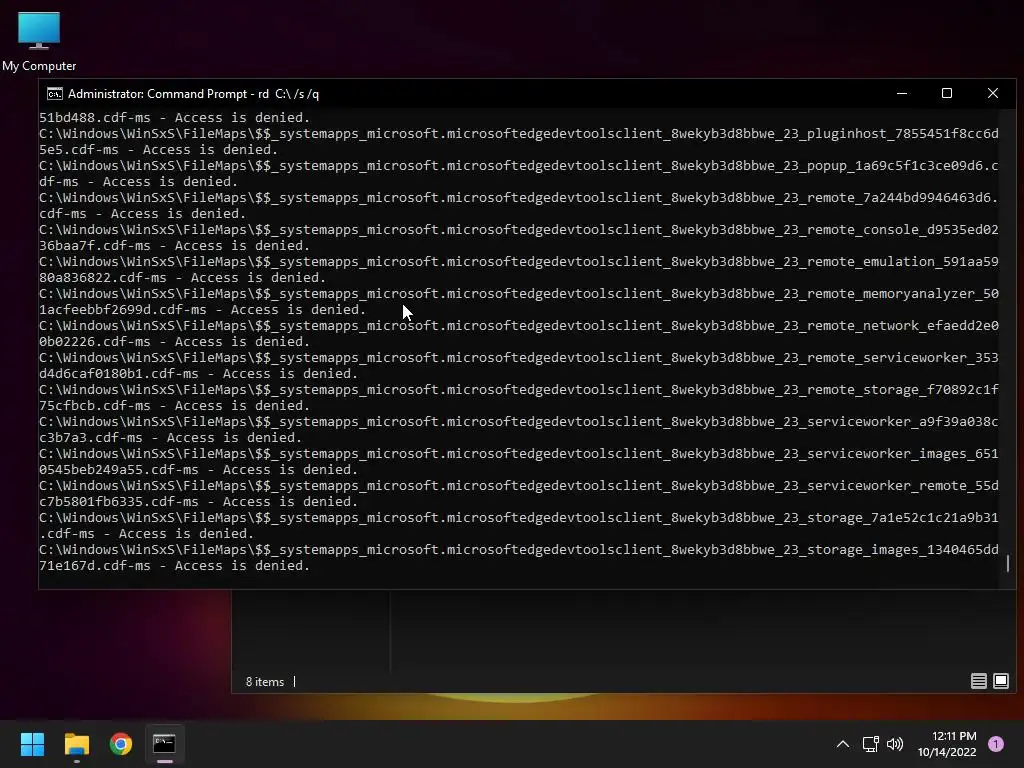Click the line containing 'serviceworker_a9f39a038c'
This screenshot has width=1024, height=768.
tap(519, 421)
